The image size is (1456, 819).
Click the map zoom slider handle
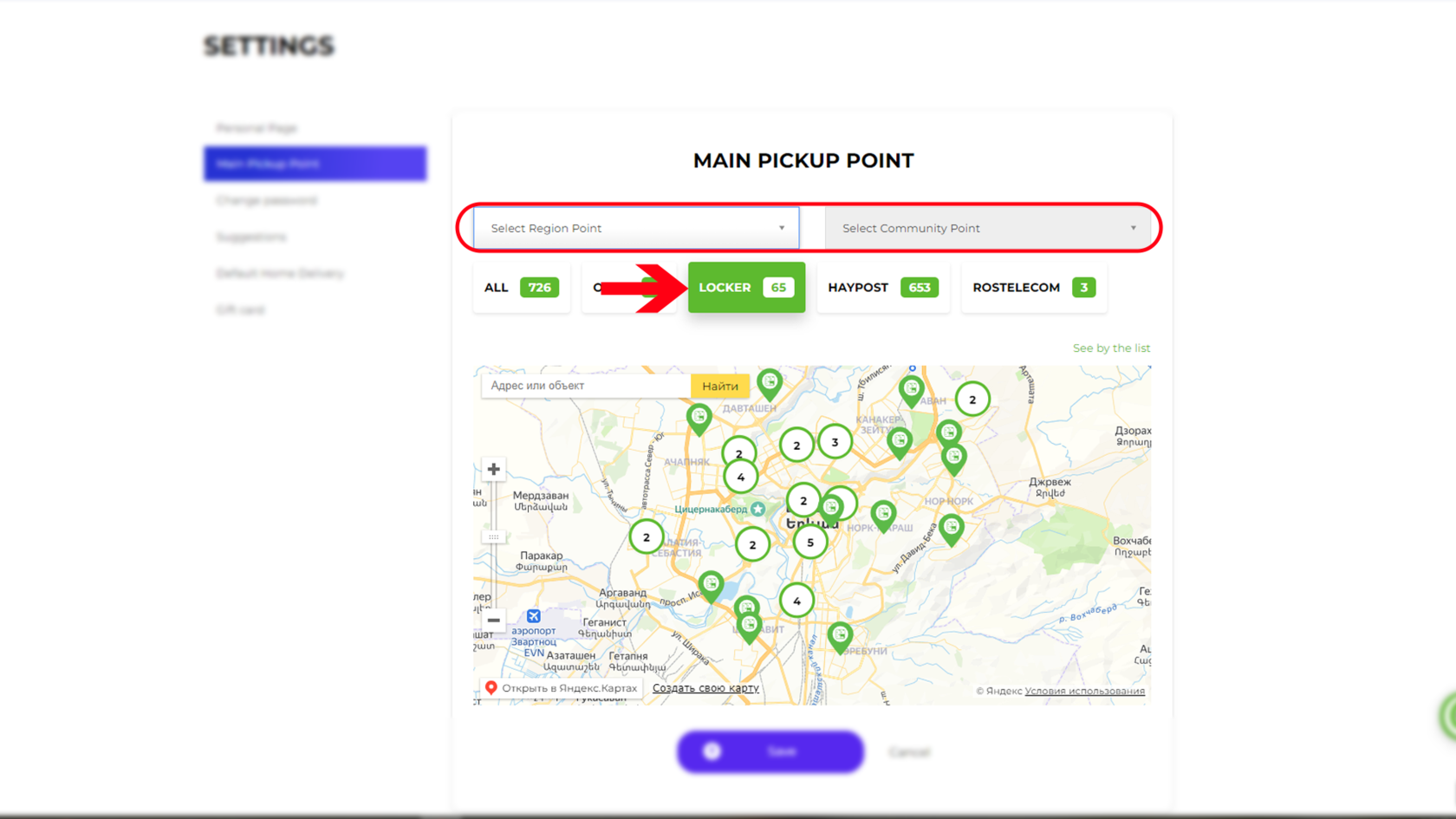[492, 537]
